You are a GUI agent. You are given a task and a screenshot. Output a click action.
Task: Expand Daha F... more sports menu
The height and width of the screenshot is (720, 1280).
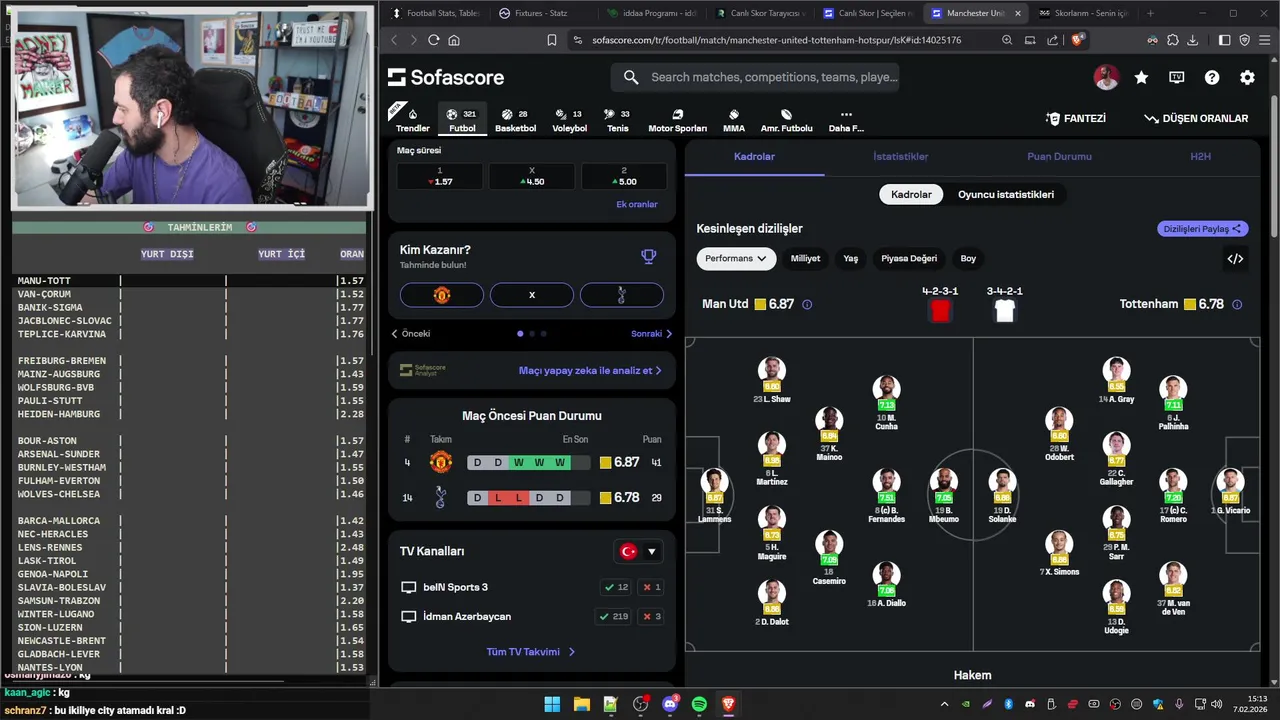point(846,120)
